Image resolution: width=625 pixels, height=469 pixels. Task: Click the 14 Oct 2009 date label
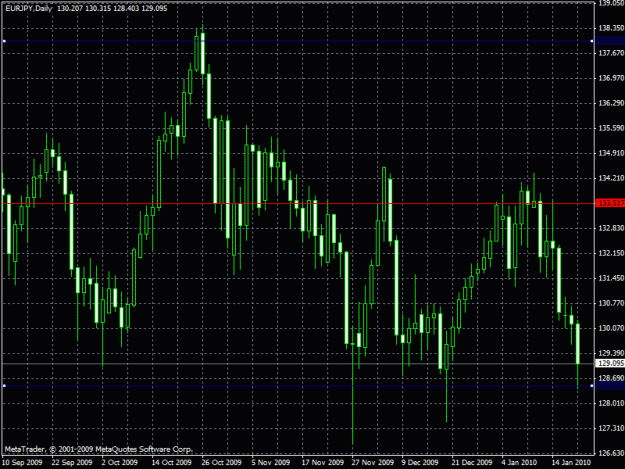(x=172, y=463)
